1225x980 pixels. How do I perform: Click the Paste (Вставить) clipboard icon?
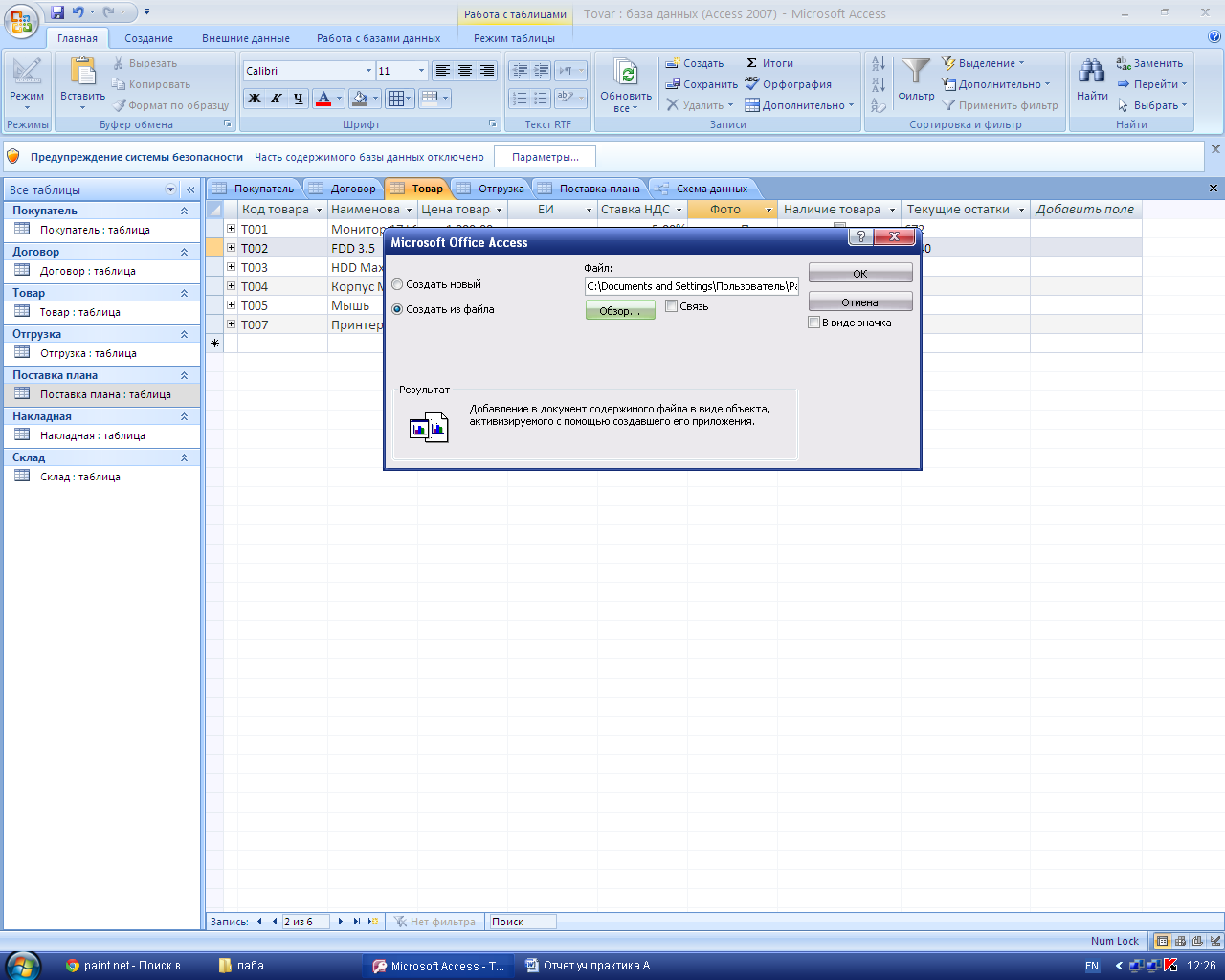83,73
